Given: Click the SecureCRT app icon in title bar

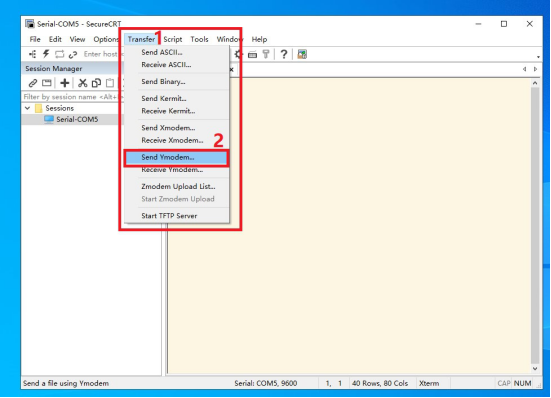Looking at the screenshot, I should pos(30,24).
